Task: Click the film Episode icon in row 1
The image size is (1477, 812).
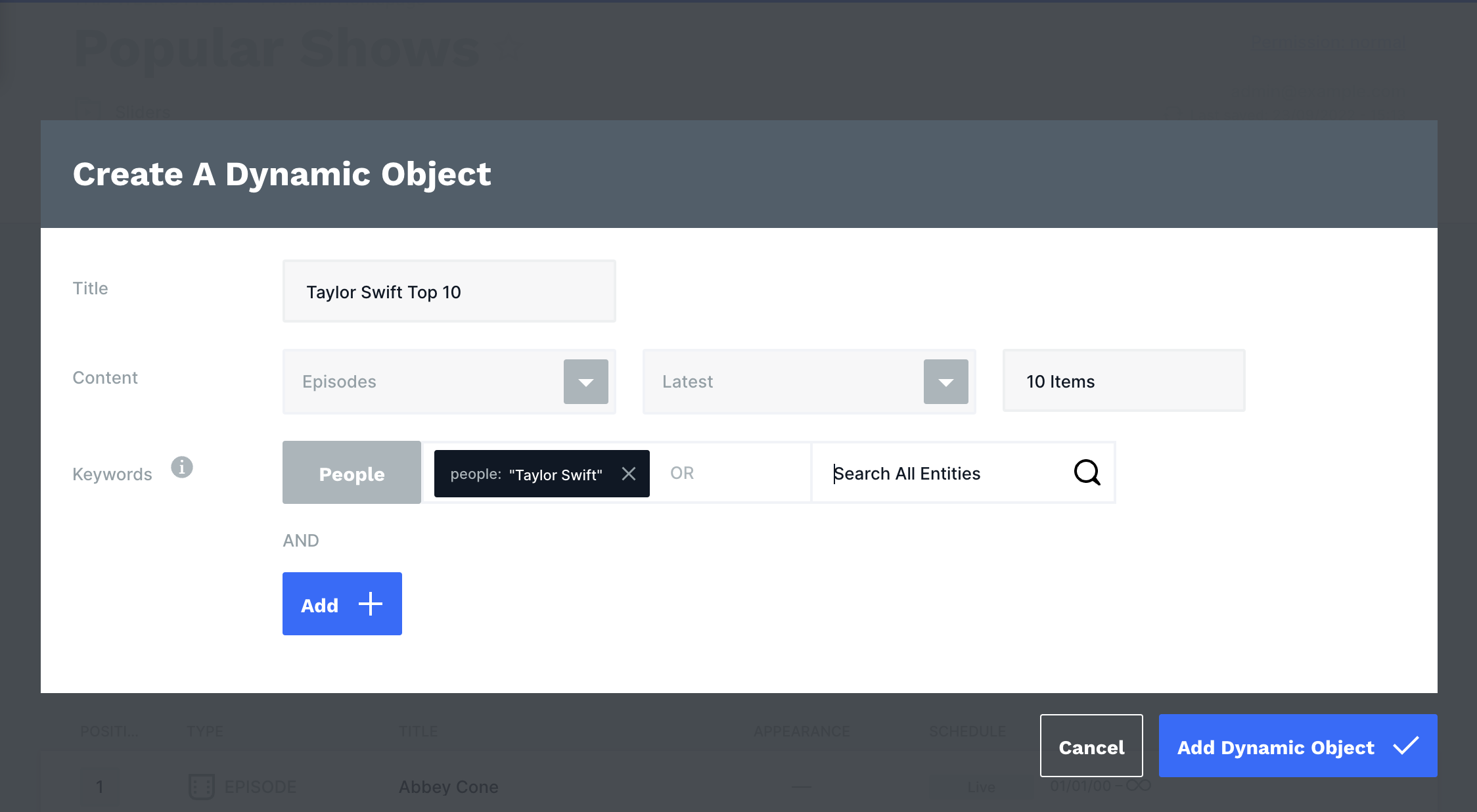Action: [x=202, y=786]
